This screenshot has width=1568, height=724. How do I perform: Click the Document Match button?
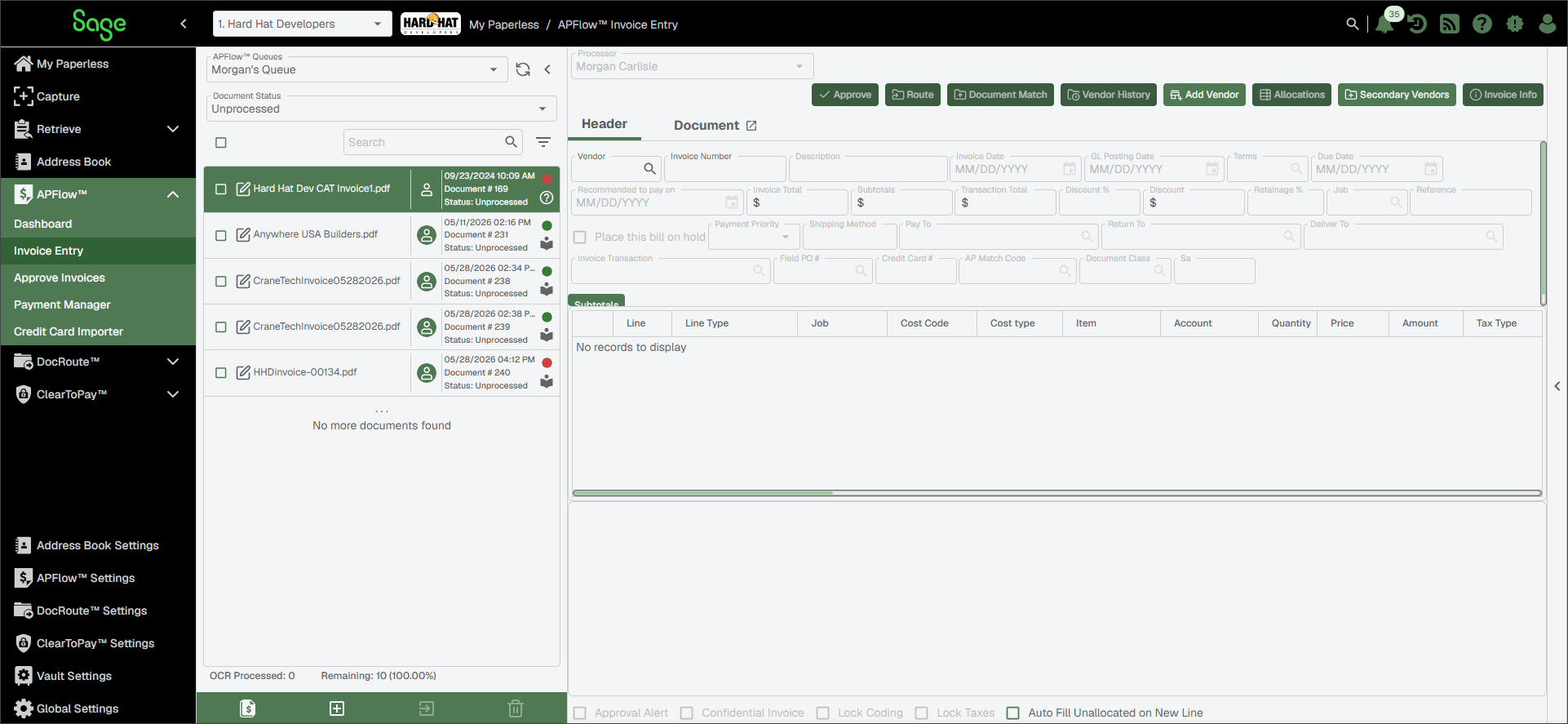(x=1000, y=95)
